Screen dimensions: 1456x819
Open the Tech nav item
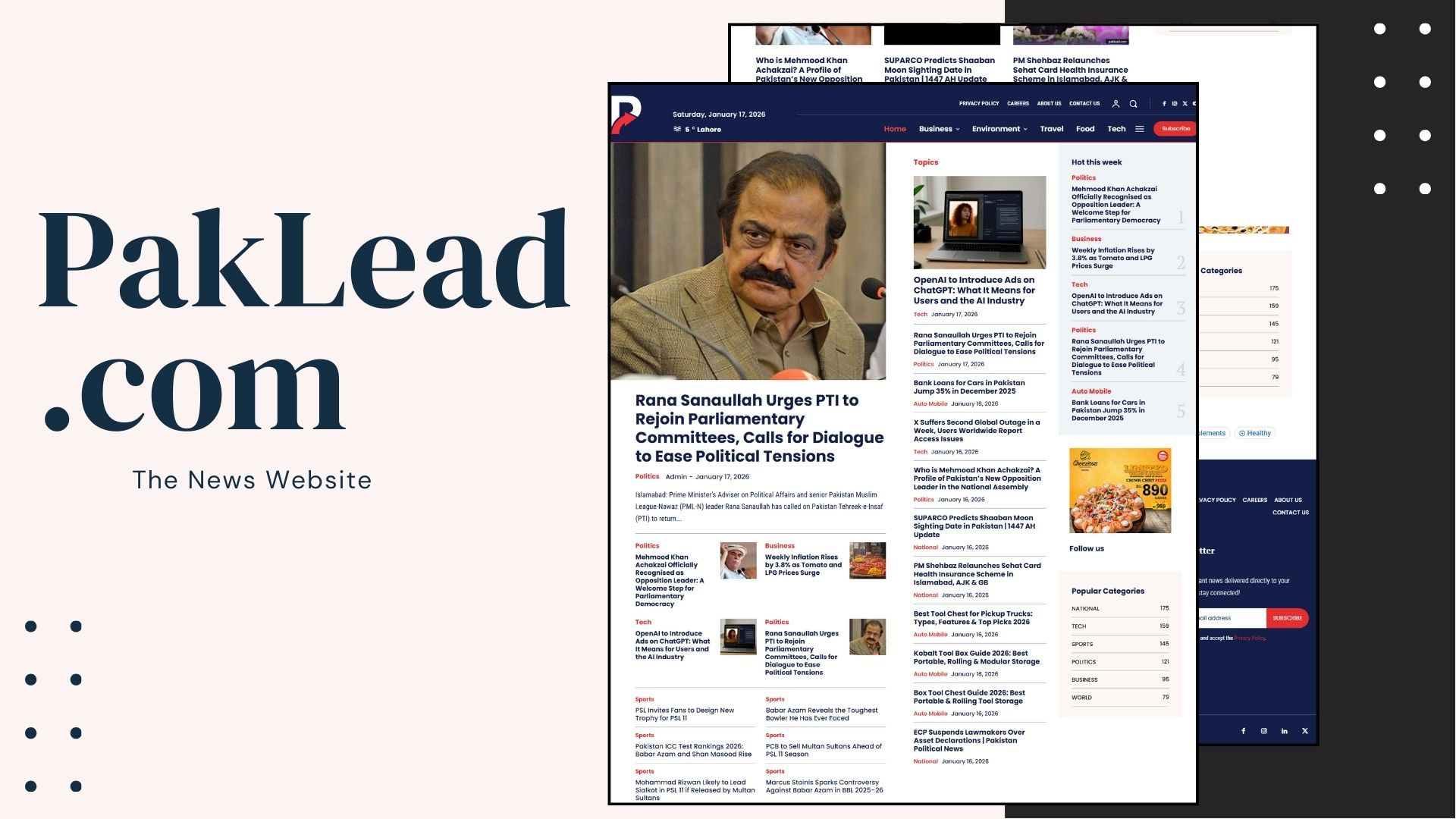pos(1116,129)
